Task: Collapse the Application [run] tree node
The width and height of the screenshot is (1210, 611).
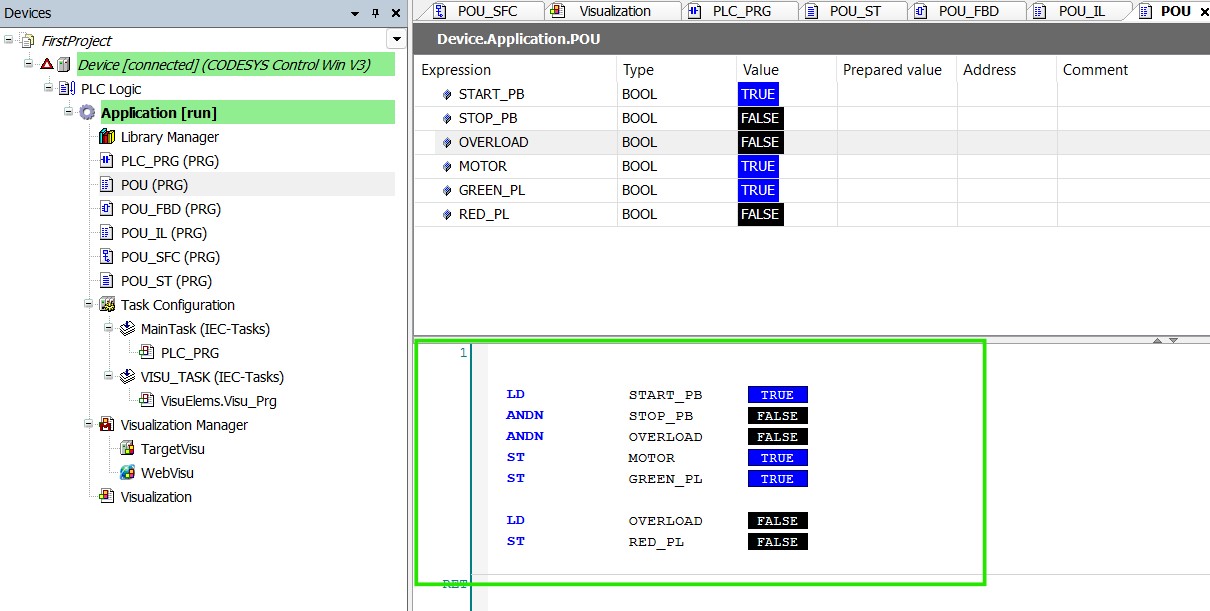Action: 69,113
